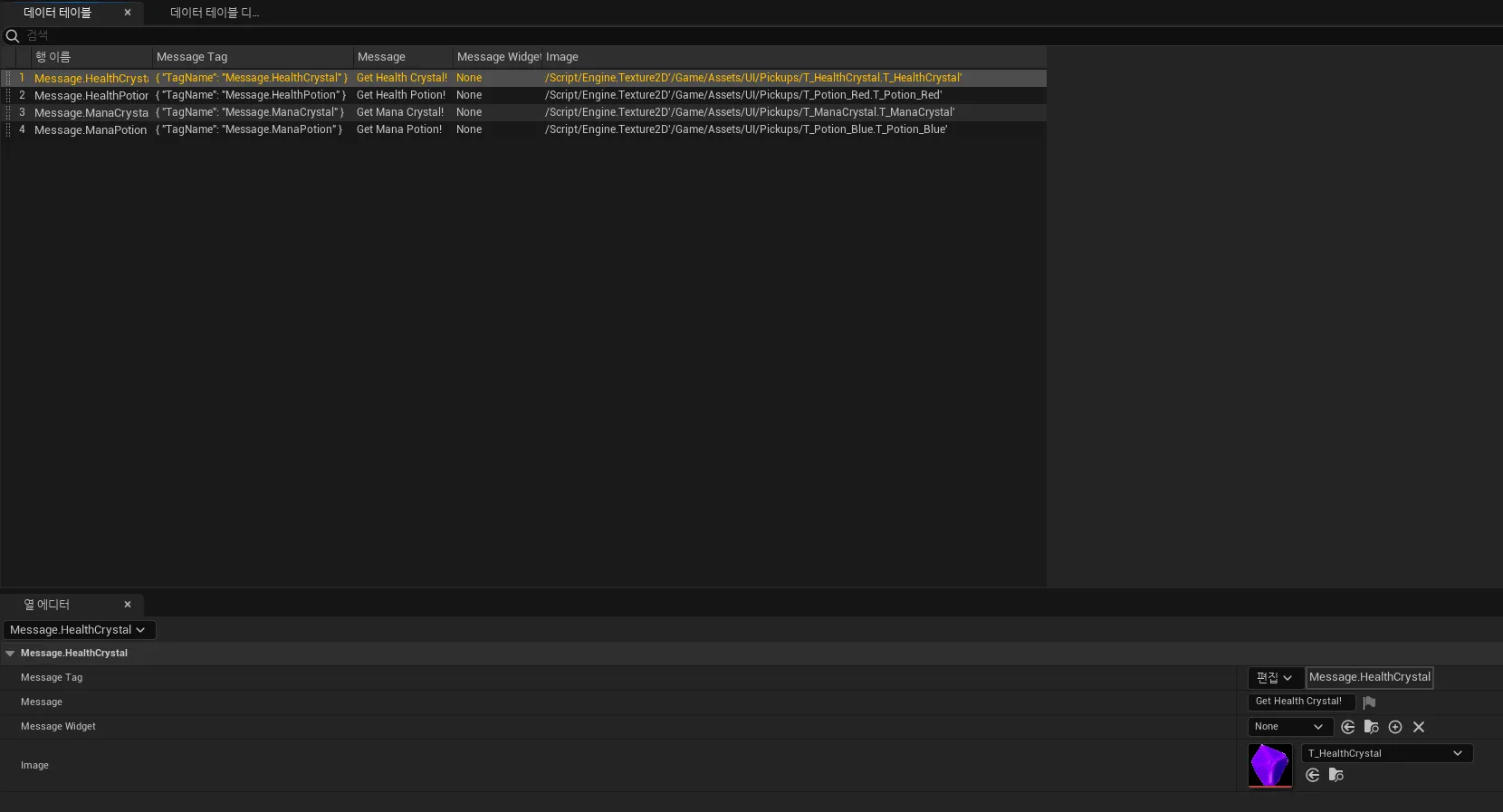Screen dimensions: 1503x812
Task: Click the T_Potion_Blue image path cell
Action: click(746, 129)
